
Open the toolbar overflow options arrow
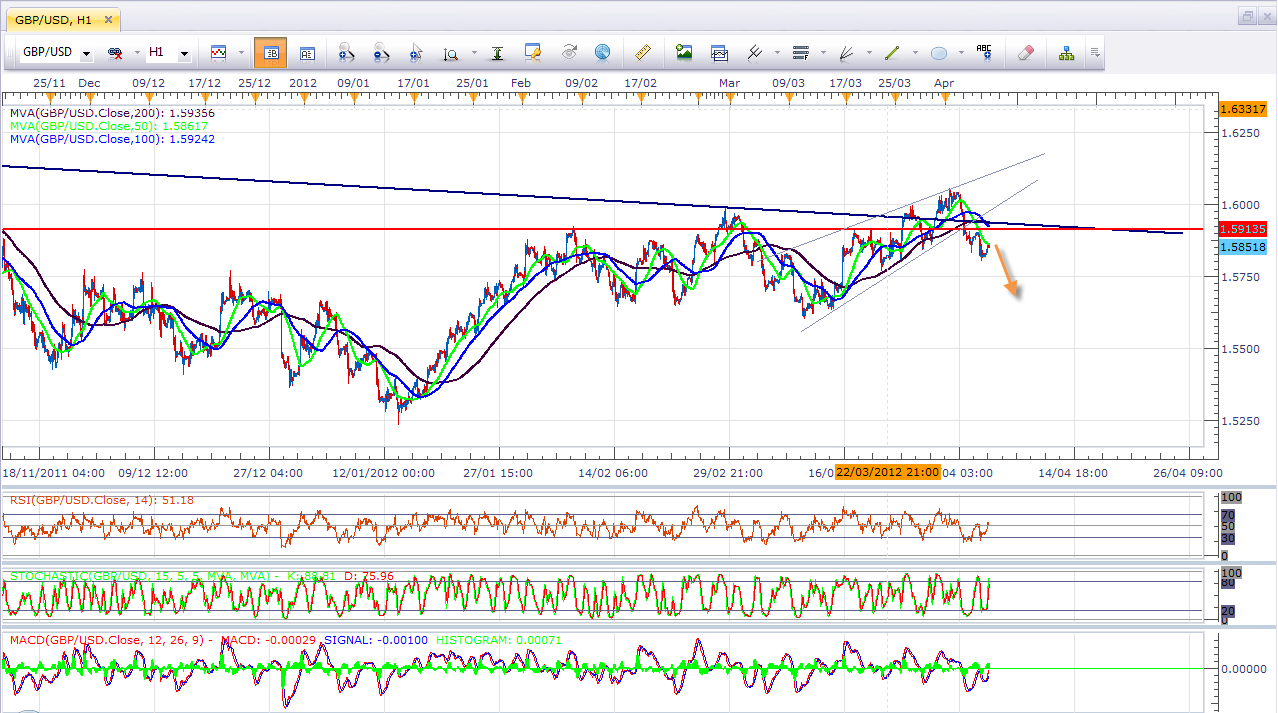[x=1095, y=53]
